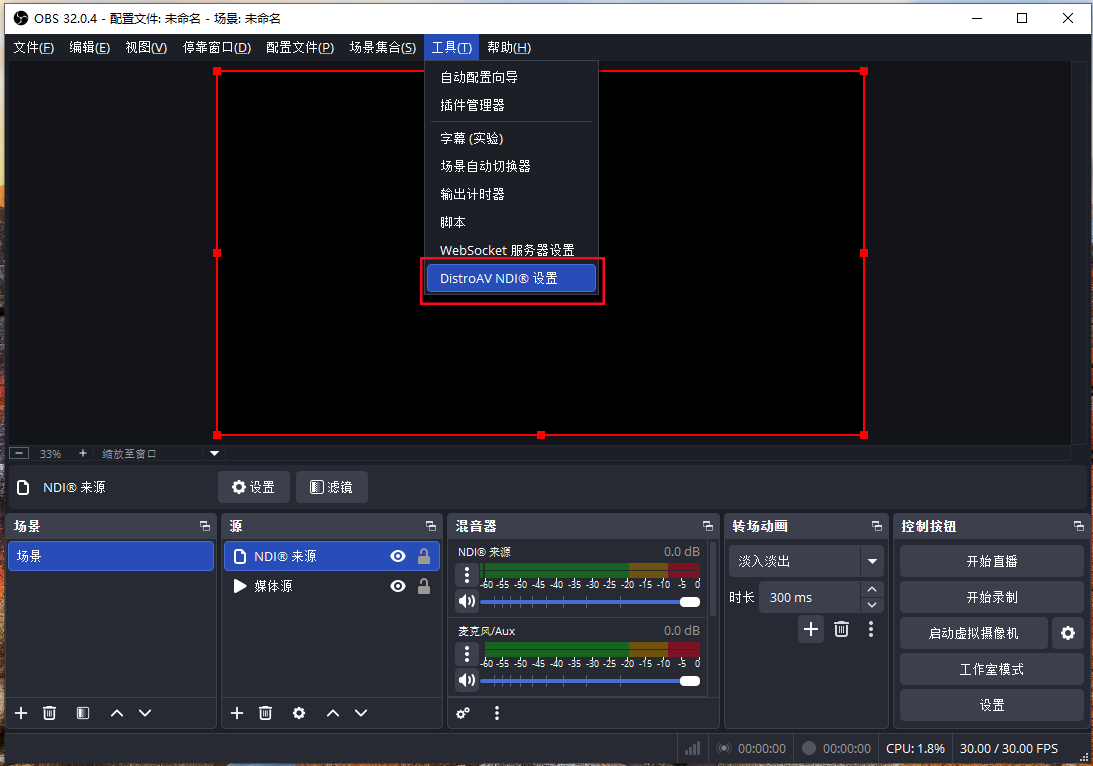
Task: Add a new scene with plus icon
Action: coord(21,713)
